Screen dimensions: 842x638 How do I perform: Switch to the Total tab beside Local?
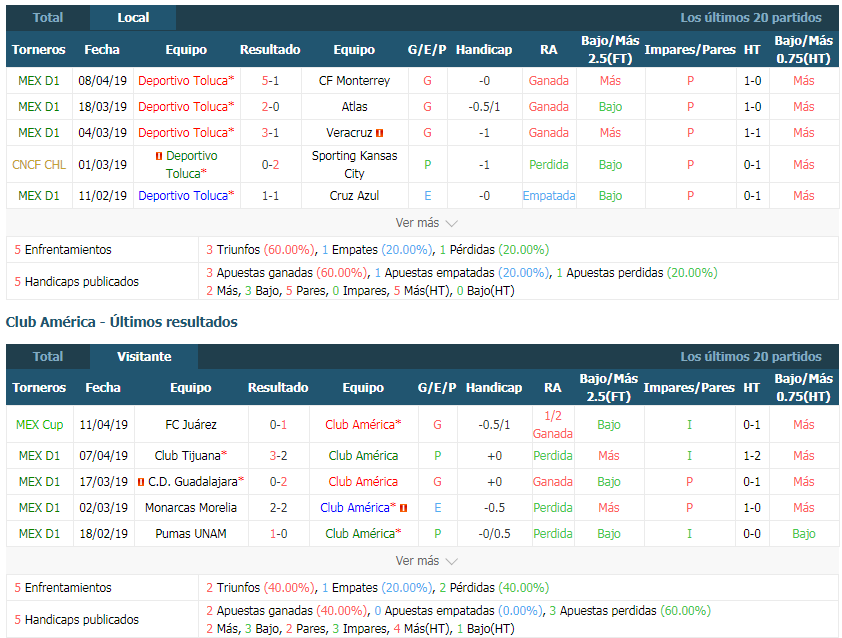(x=48, y=18)
